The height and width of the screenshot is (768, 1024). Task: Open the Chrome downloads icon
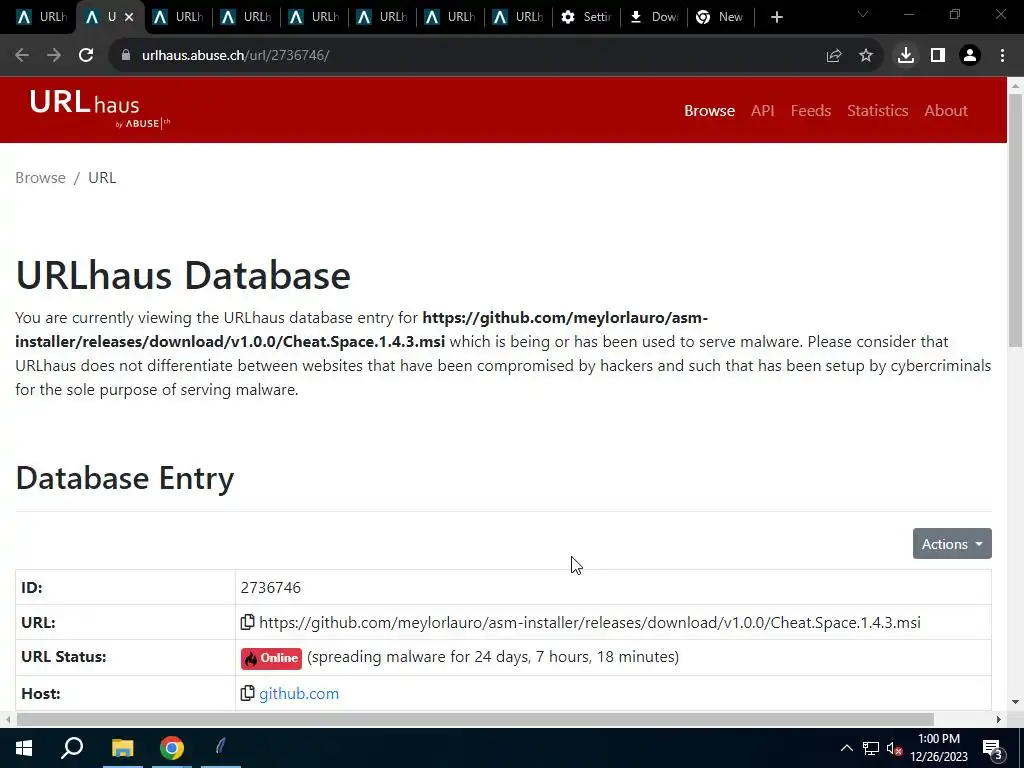click(x=906, y=56)
